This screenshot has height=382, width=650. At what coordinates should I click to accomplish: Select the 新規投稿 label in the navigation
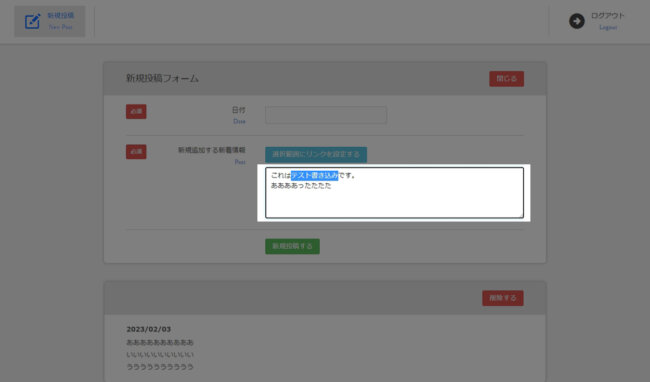pyautogui.click(x=61, y=16)
